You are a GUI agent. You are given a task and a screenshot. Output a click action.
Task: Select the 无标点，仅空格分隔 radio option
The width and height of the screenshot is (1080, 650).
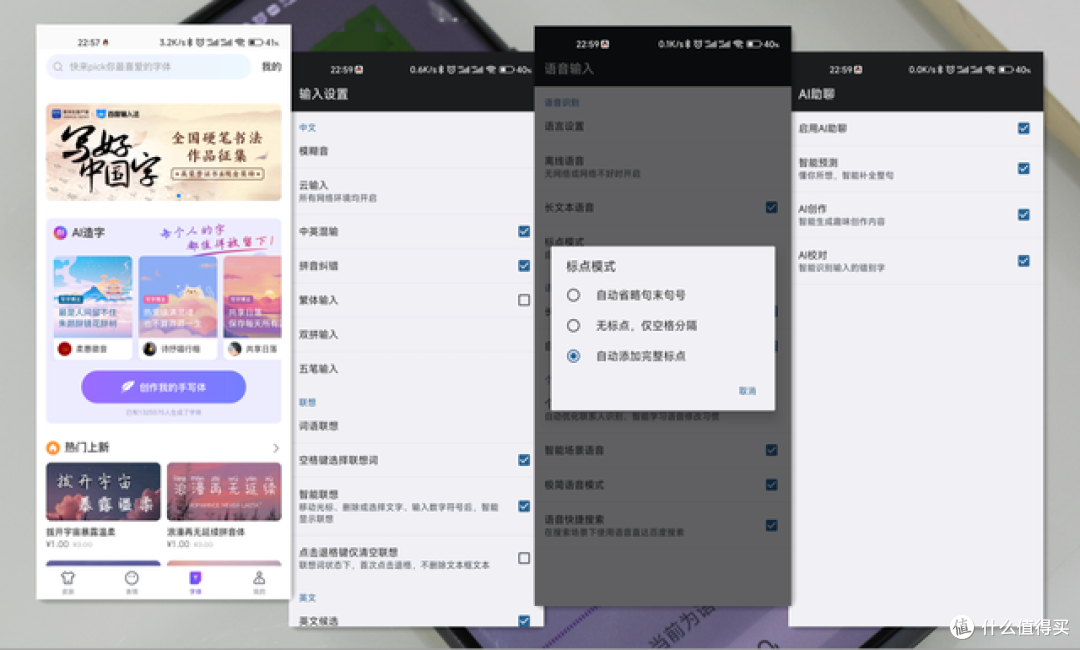point(573,326)
